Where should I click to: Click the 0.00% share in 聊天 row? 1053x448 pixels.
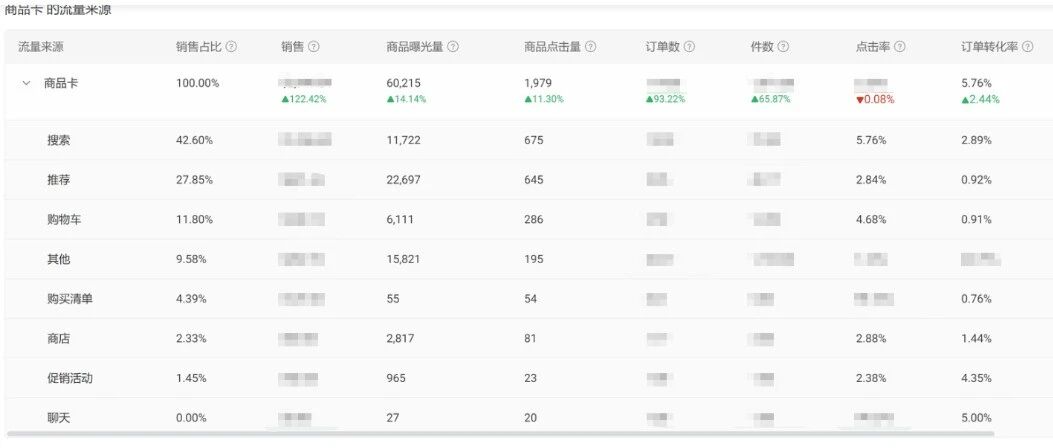coord(192,418)
